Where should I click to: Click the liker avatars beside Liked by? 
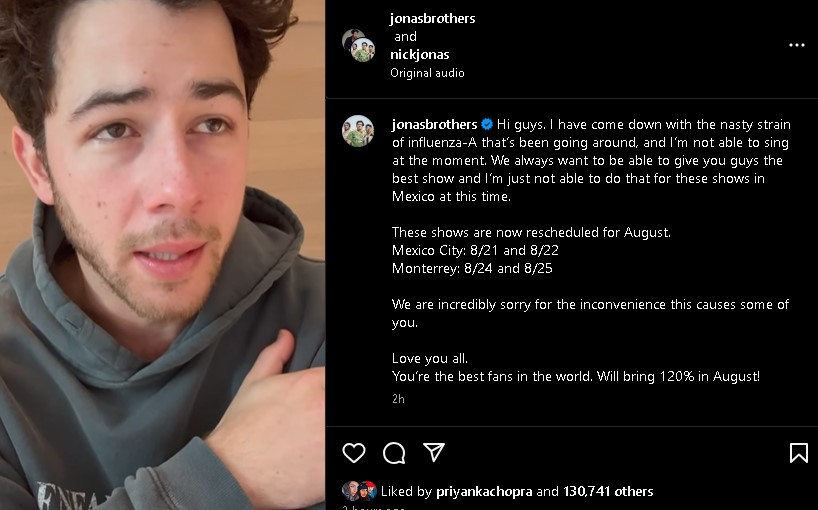[359, 491]
